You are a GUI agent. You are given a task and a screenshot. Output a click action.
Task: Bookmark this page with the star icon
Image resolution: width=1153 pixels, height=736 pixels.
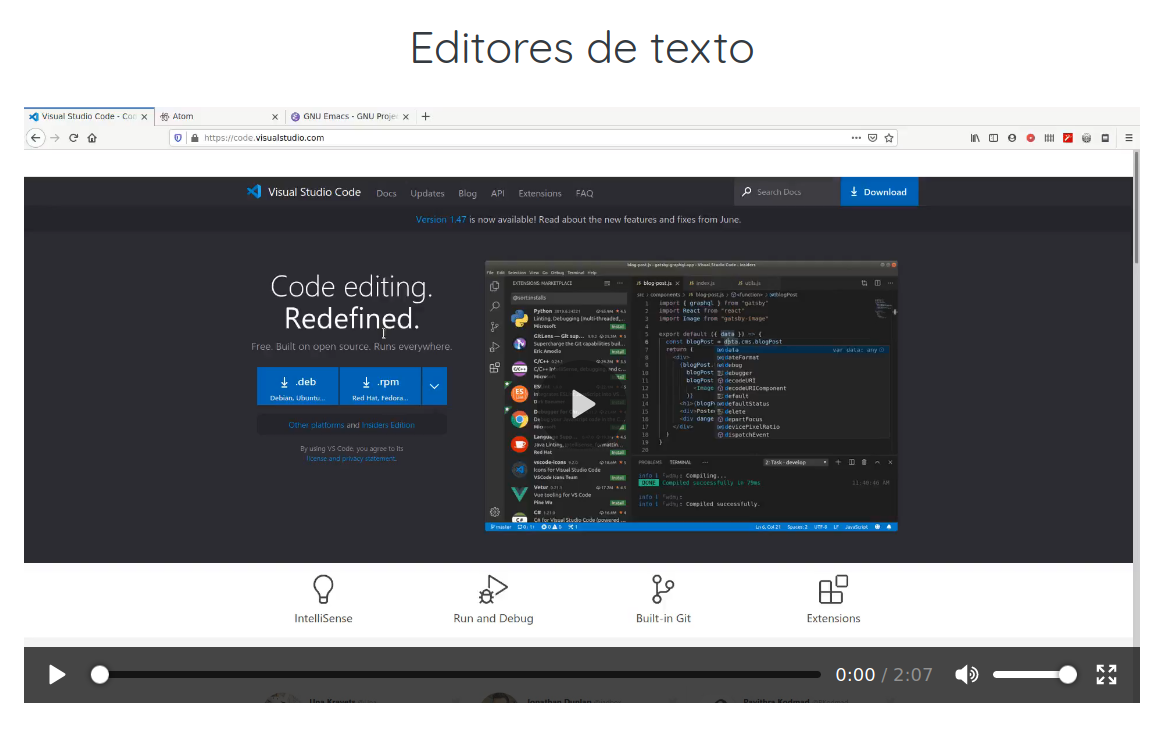coord(889,137)
